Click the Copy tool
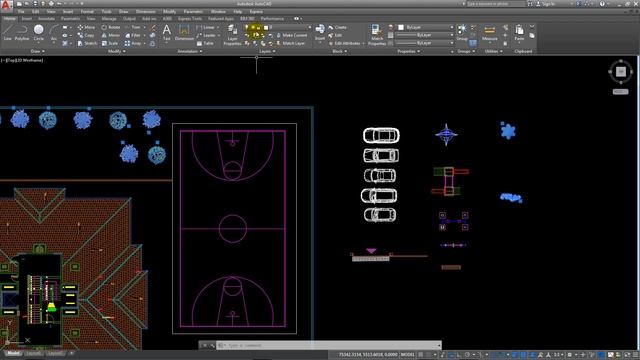This screenshot has height=360, width=640. click(86, 36)
